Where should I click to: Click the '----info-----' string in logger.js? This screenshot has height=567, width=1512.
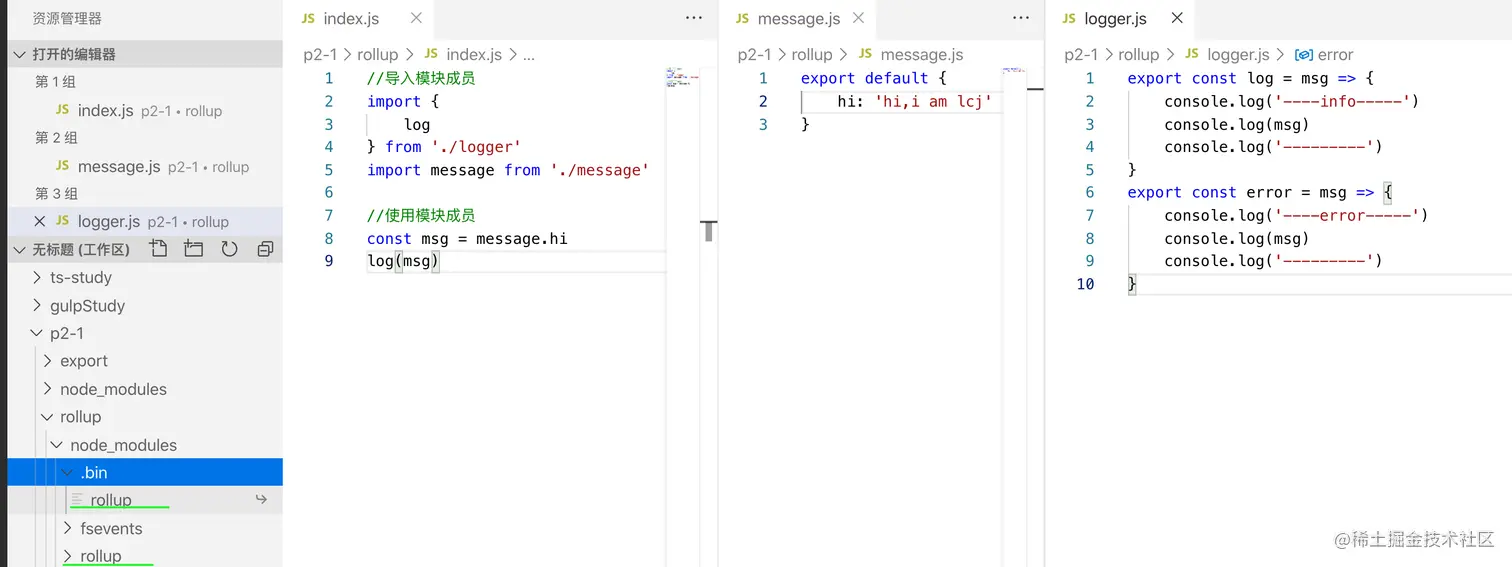pyautogui.click(x=1342, y=101)
